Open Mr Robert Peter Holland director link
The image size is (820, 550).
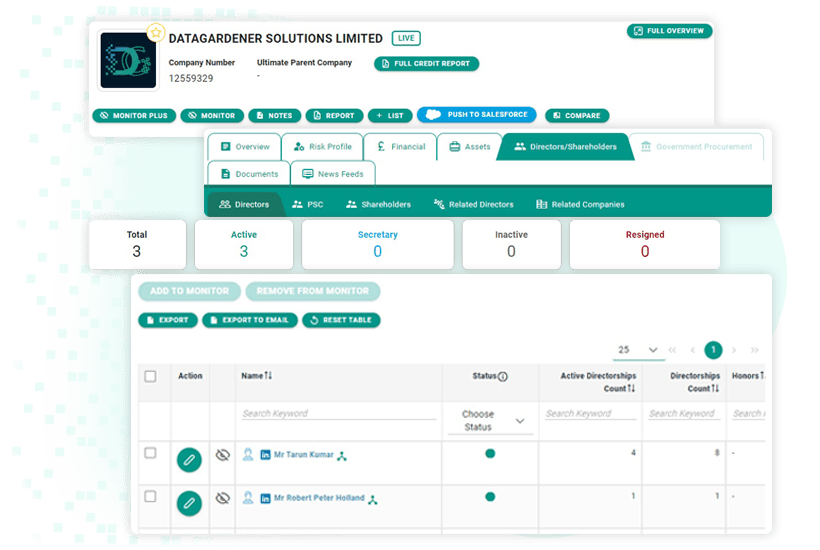coord(320,498)
